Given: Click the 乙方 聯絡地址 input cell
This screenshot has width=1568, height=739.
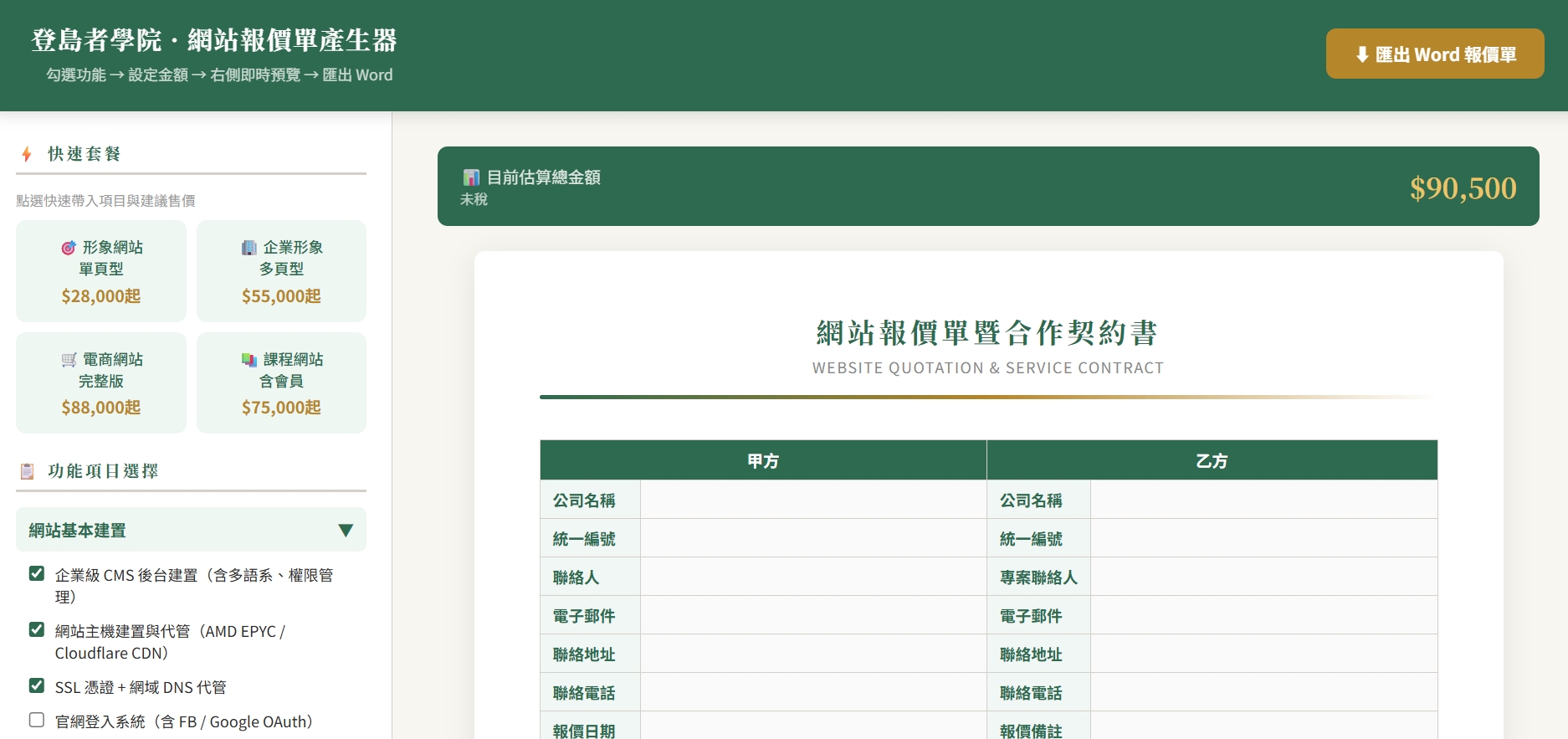Looking at the screenshot, I should 1263,654.
